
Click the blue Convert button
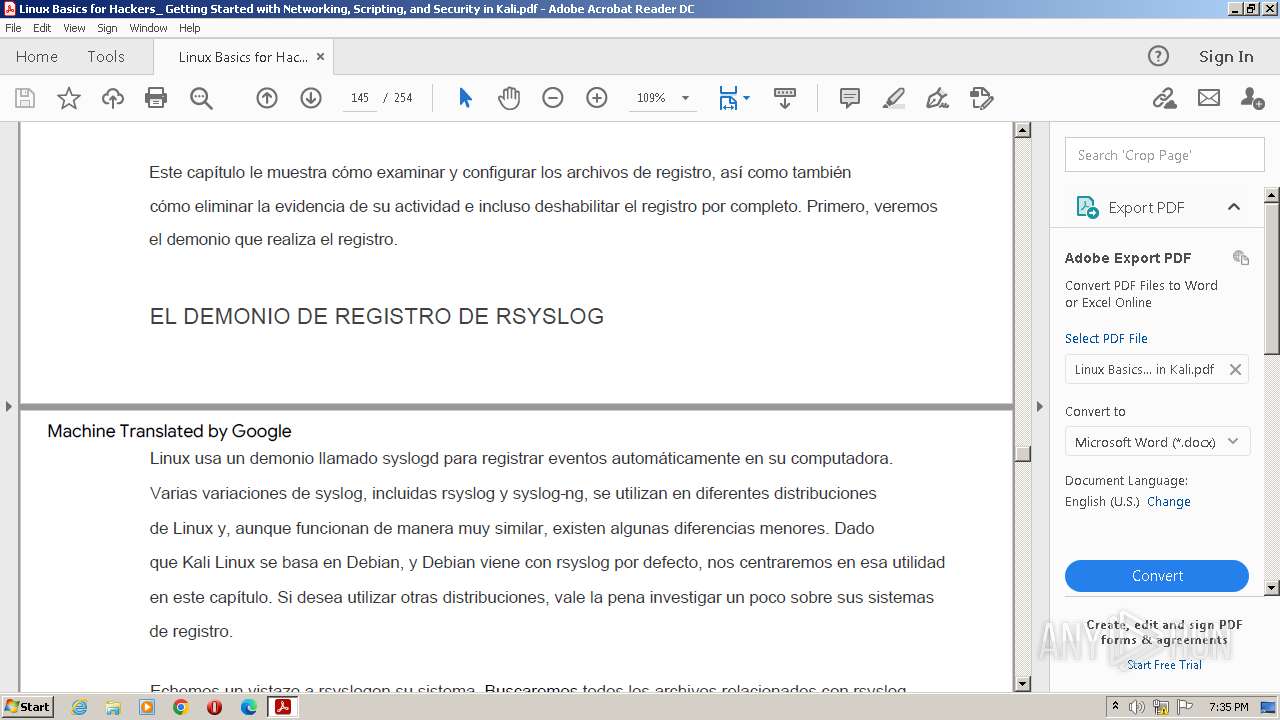point(1157,576)
